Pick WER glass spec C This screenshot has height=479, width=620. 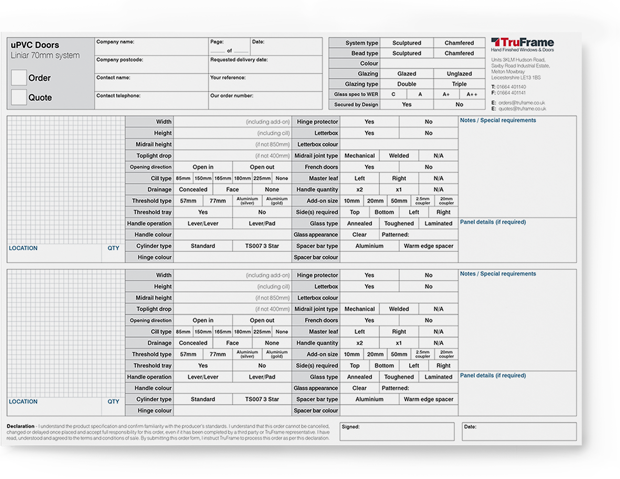393,94
